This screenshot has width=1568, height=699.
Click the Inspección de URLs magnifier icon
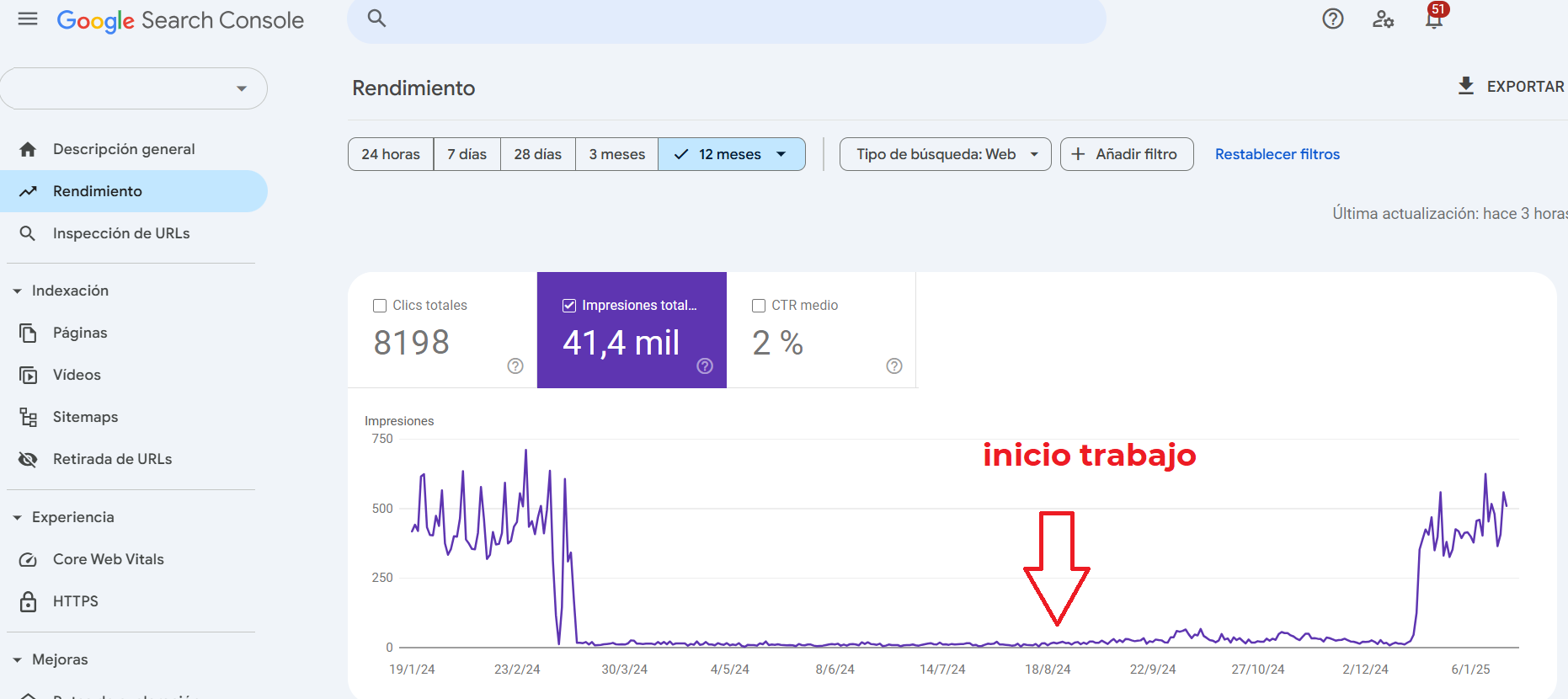tap(28, 233)
